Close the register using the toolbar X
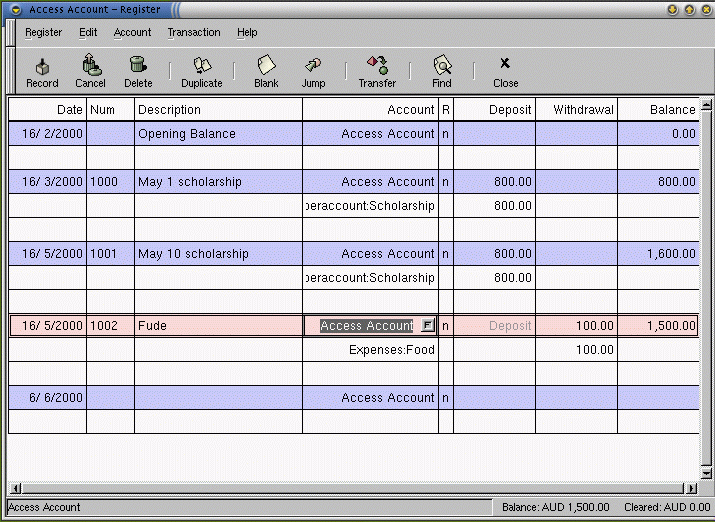The height and width of the screenshot is (522, 715). pyautogui.click(x=505, y=64)
